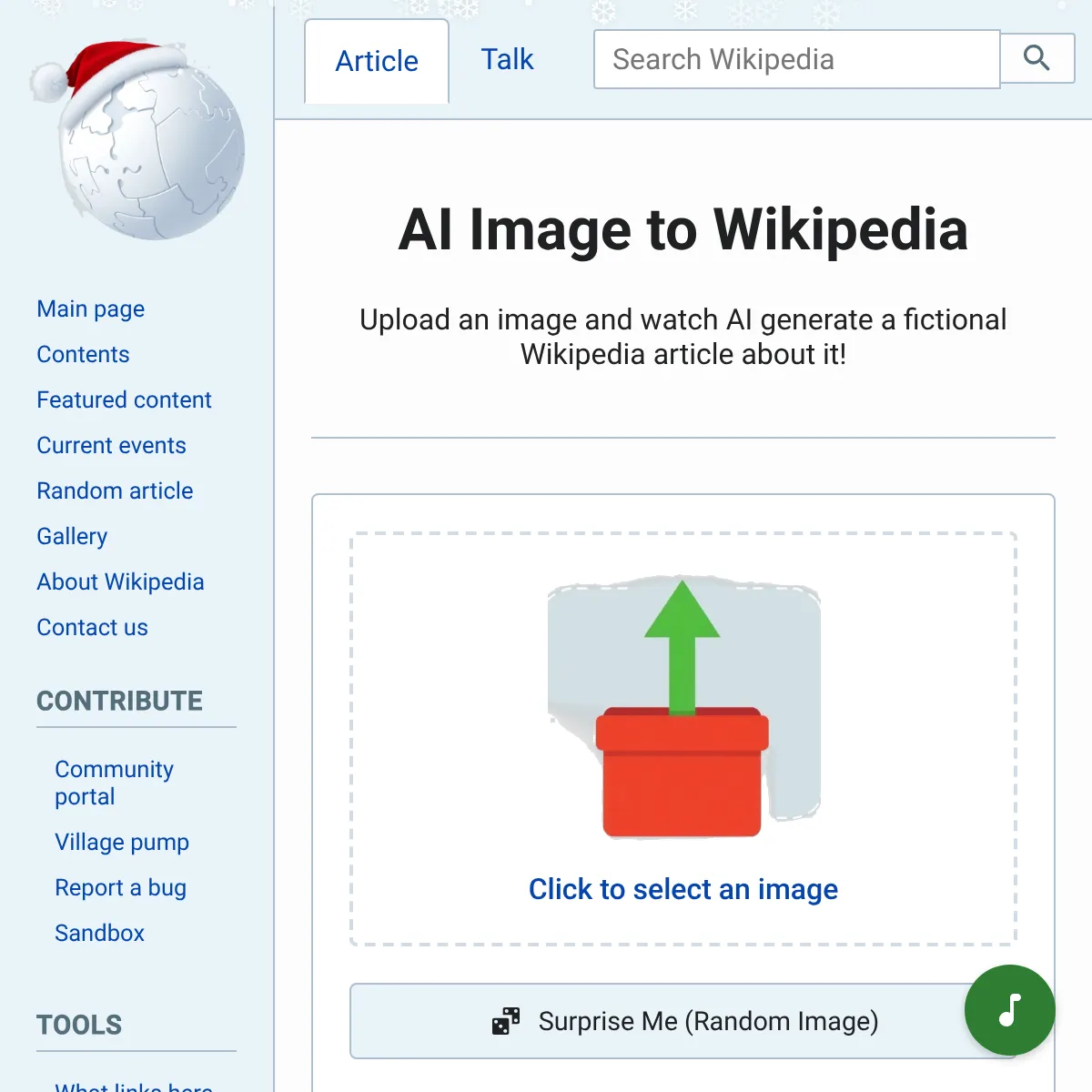Click the upload arrow box illustration

click(683, 707)
